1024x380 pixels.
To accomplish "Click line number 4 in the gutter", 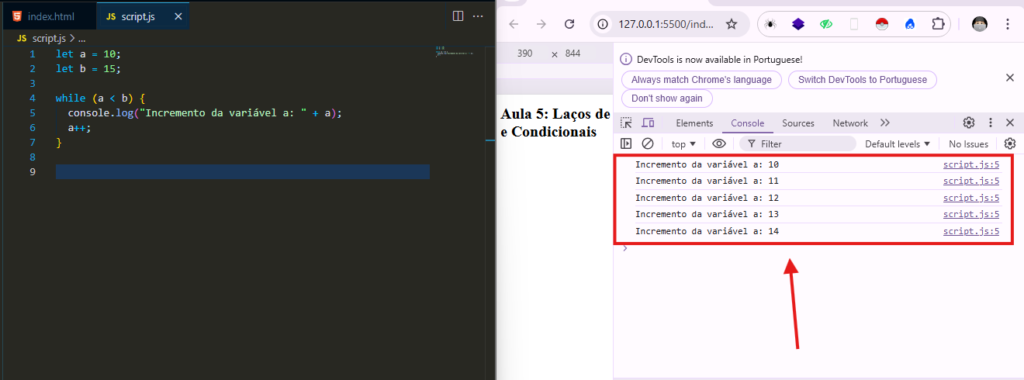I will tap(33, 98).
